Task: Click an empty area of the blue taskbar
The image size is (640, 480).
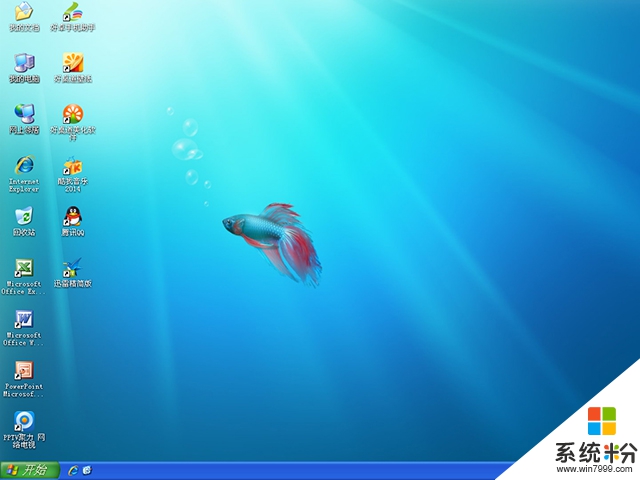Action: pos(300,471)
